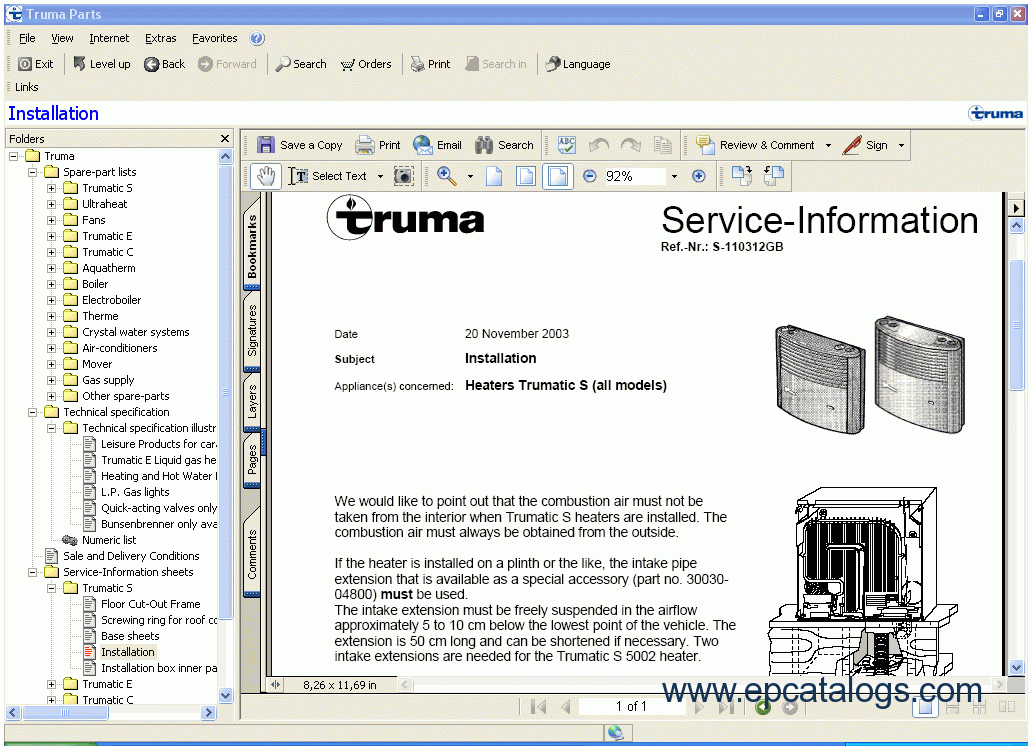
Task: Decrease zoom with minus button
Action: [x=590, y=176]
